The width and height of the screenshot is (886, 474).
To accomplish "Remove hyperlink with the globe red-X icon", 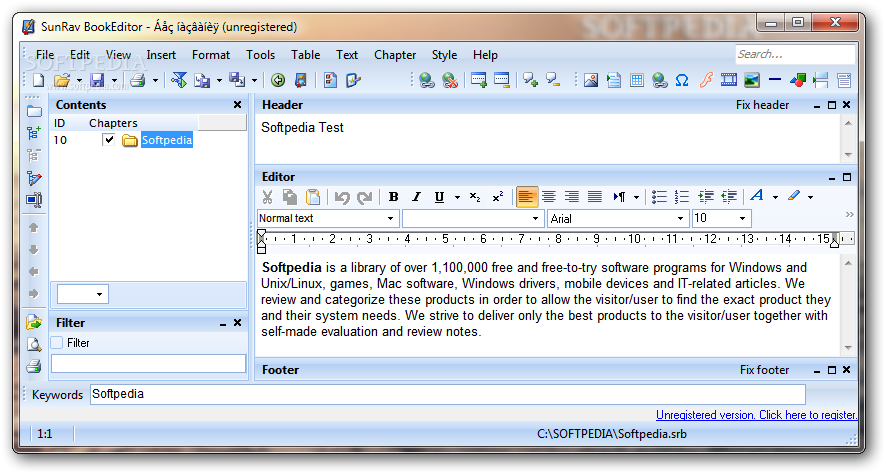I will click(x=450, y=81).
